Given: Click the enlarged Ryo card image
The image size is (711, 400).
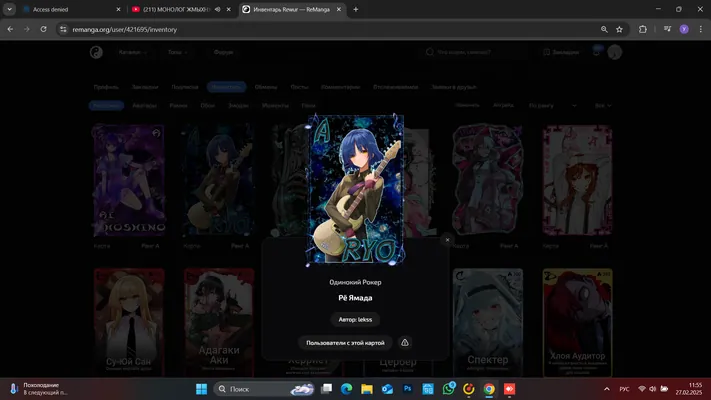Looking at the screenshot, I should pyautogui.click(x=356, y=189).
